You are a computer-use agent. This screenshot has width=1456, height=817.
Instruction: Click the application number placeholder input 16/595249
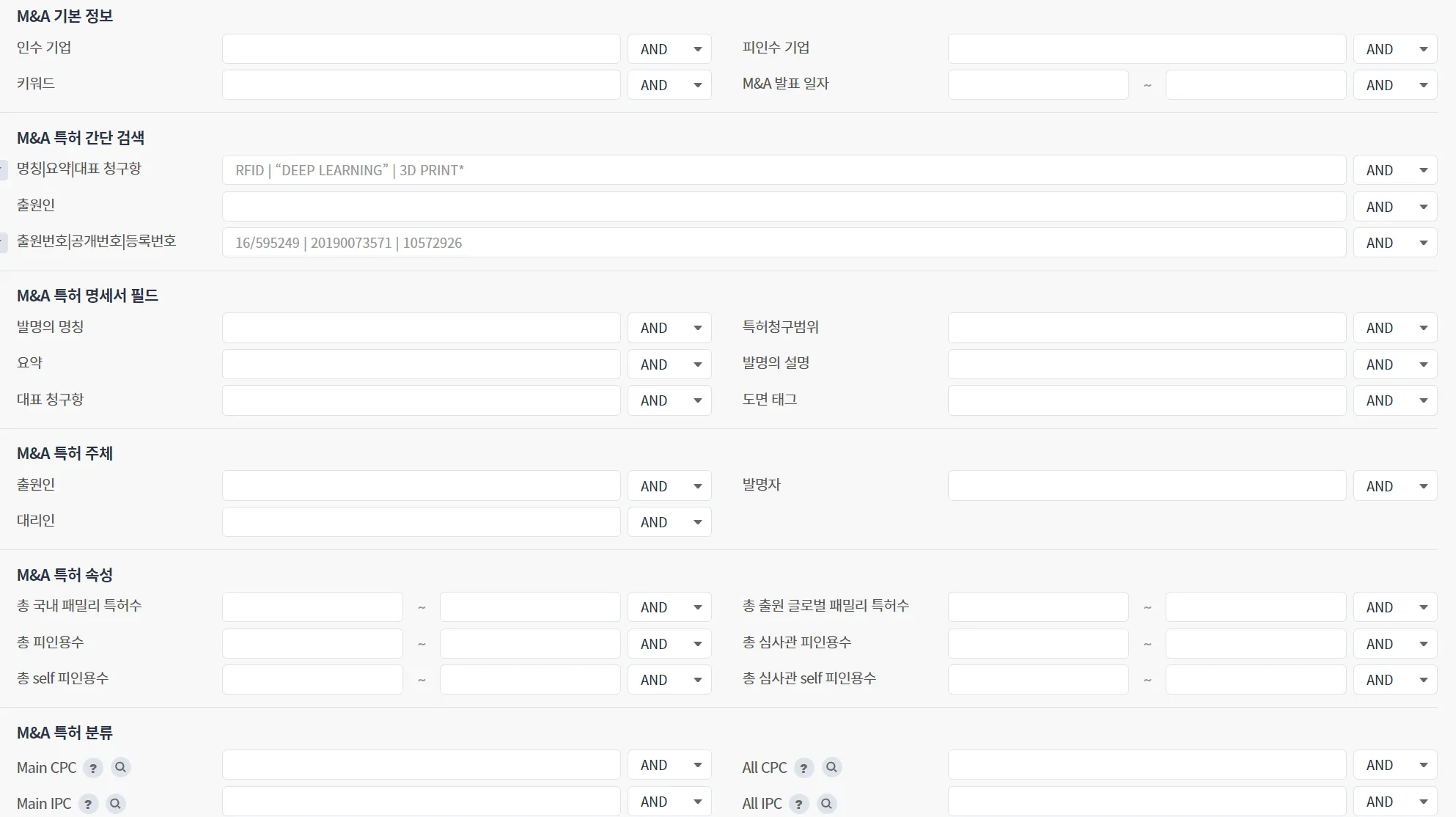coord(783,243)
